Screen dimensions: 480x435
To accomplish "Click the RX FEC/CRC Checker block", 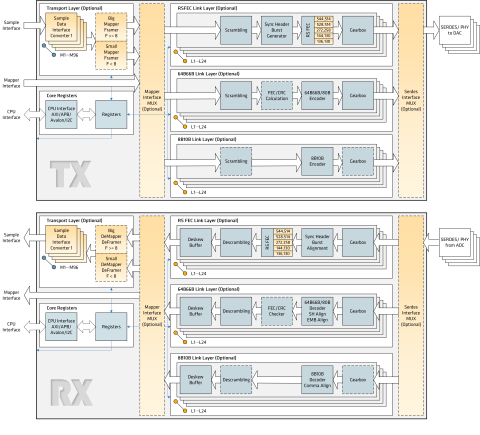I will click(277, 311).
